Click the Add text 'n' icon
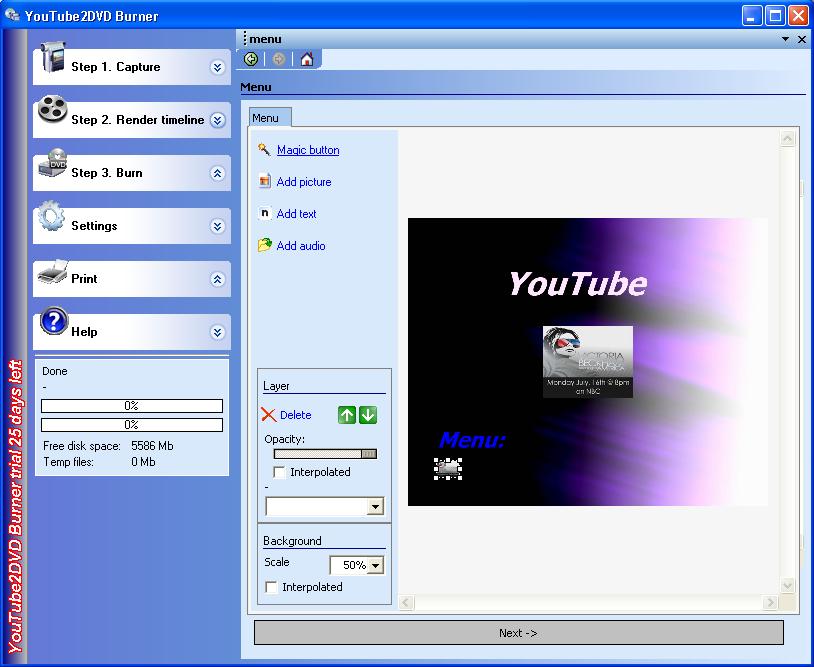 pyautogui.click(x=265, y=213)
